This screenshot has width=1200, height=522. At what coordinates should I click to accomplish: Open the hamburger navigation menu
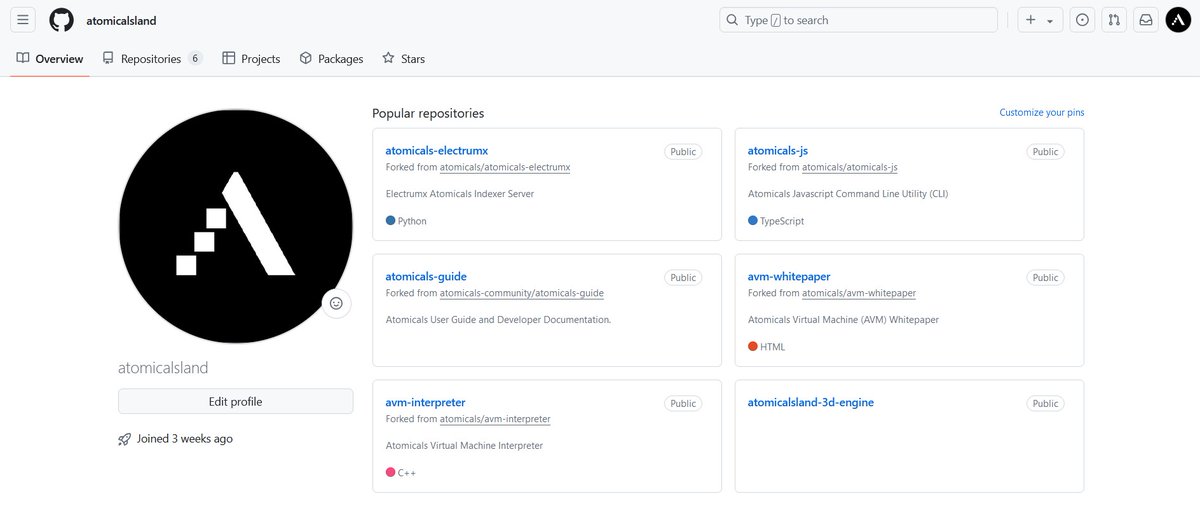pyautogui.click(x=23, y=20)
